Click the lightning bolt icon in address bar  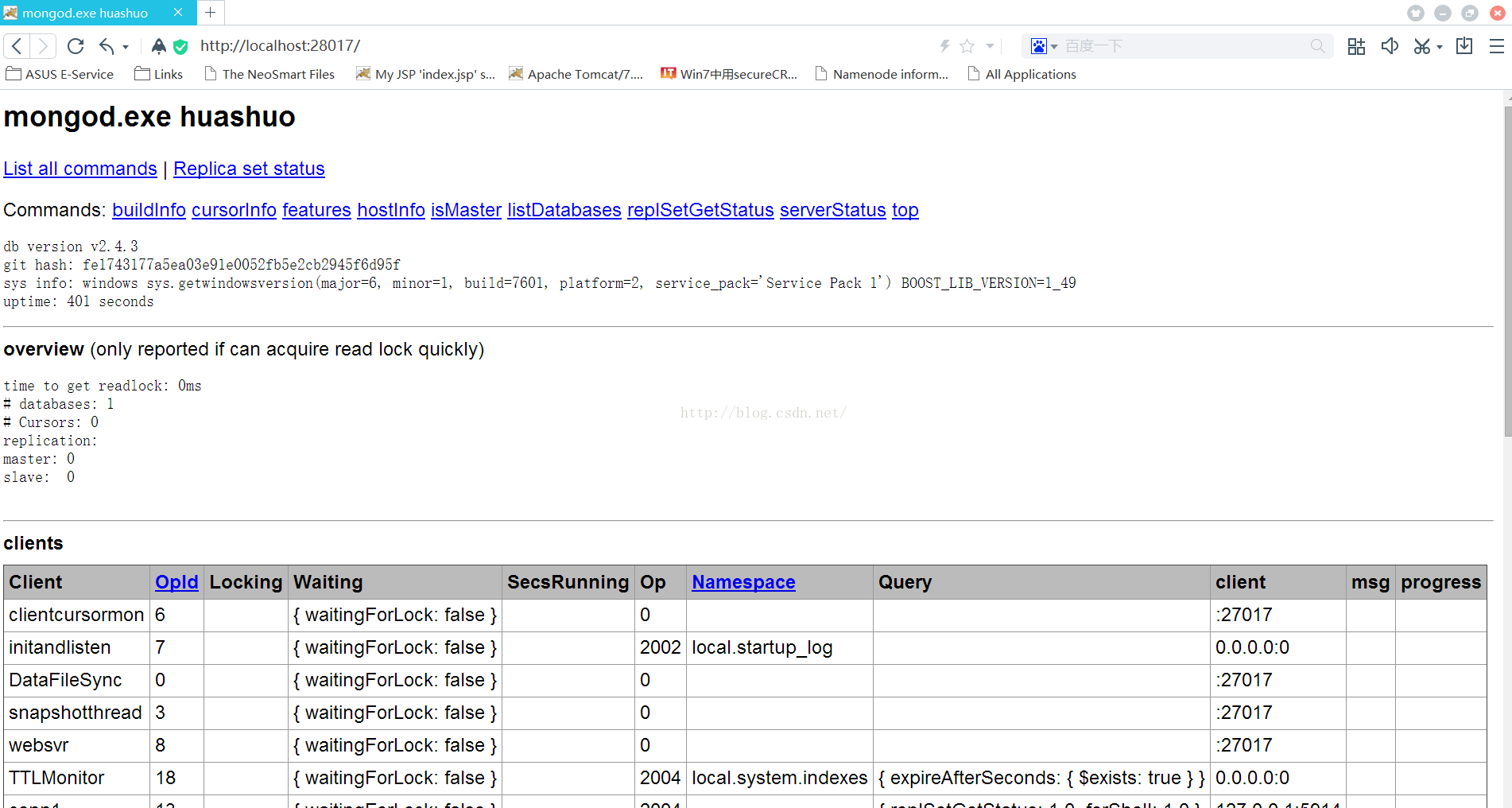point(944,46)
